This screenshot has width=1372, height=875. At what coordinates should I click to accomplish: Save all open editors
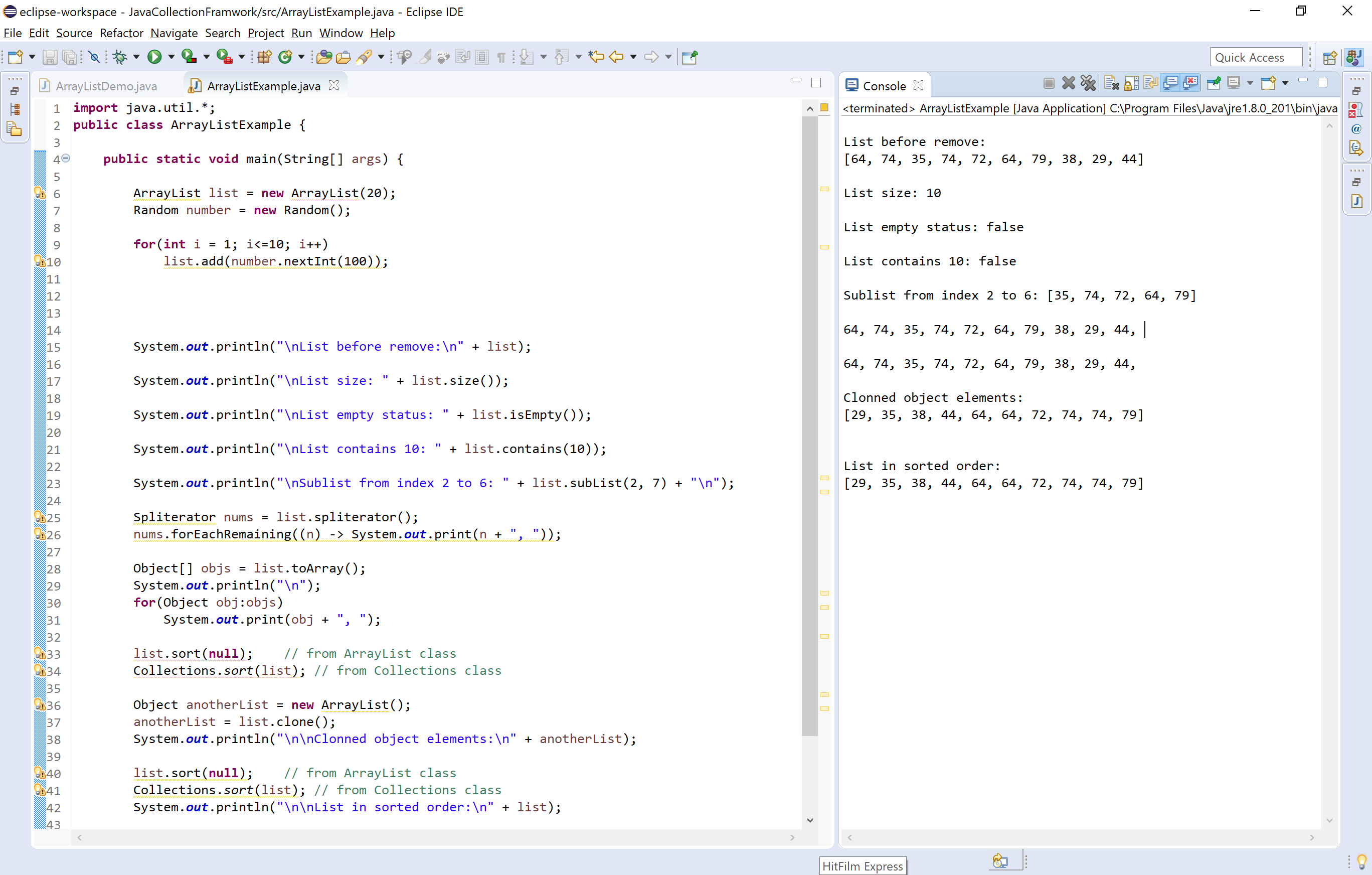tap(70, 57)
